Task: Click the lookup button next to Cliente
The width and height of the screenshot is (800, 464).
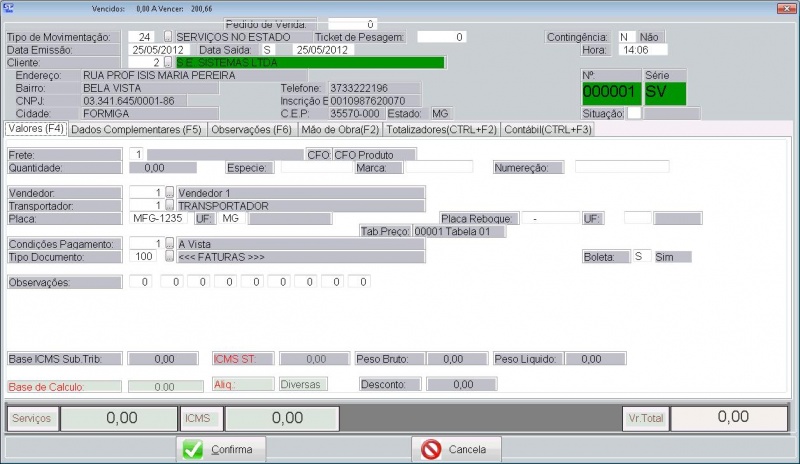Action: (169, 62)
